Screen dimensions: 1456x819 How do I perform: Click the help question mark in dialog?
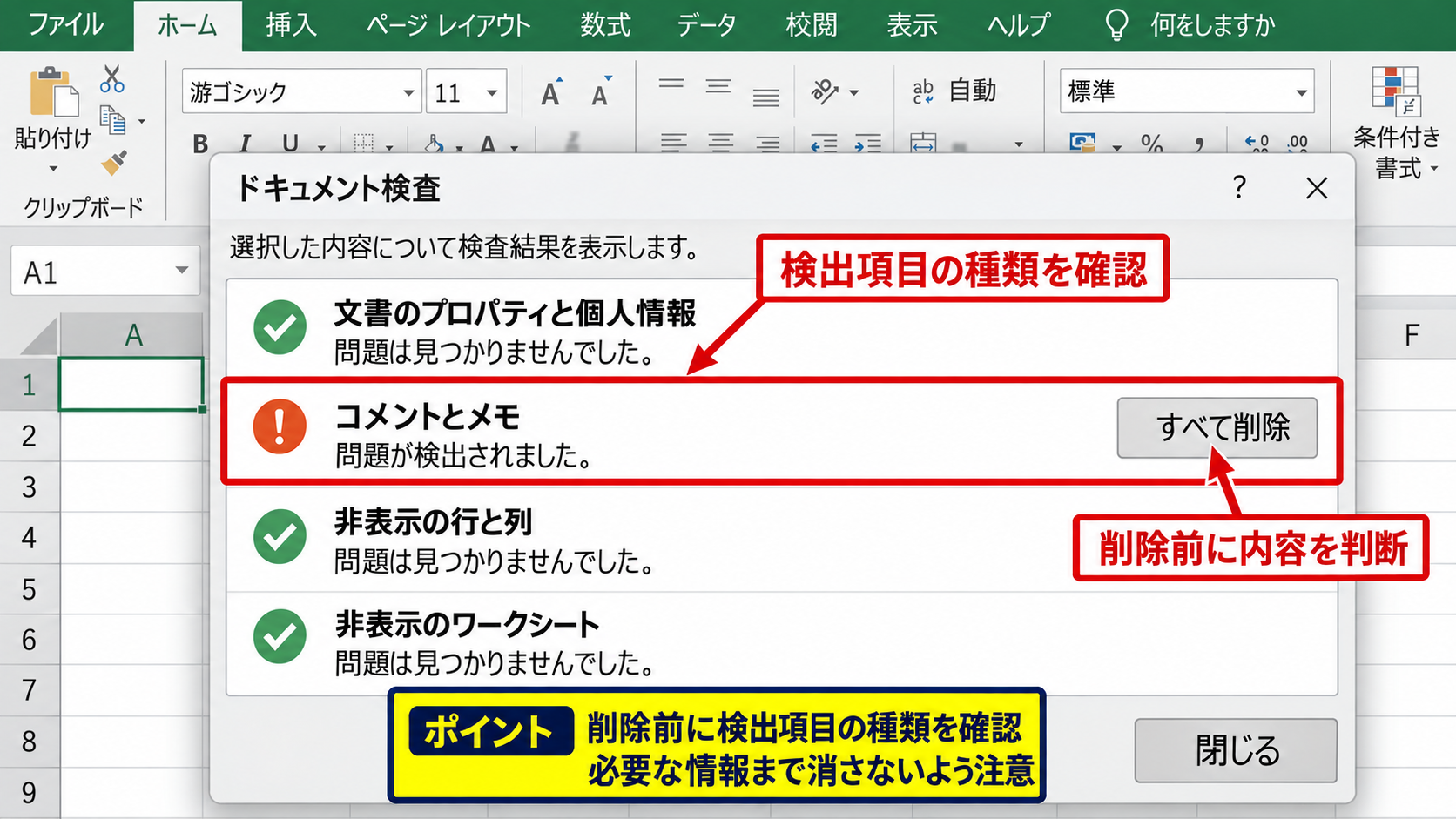click(1239, 186)
